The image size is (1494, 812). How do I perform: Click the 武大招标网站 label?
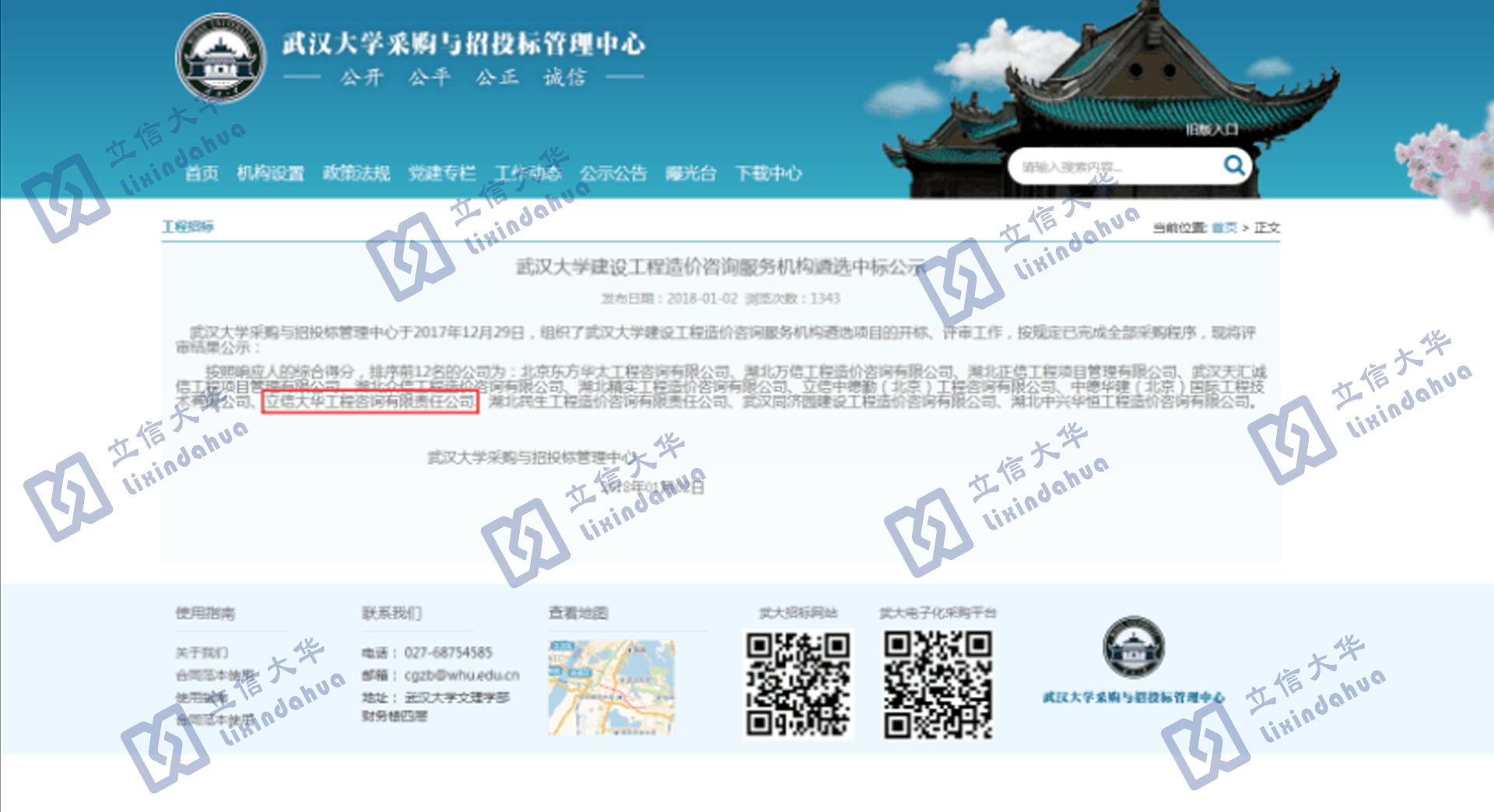tap(798, 613)
